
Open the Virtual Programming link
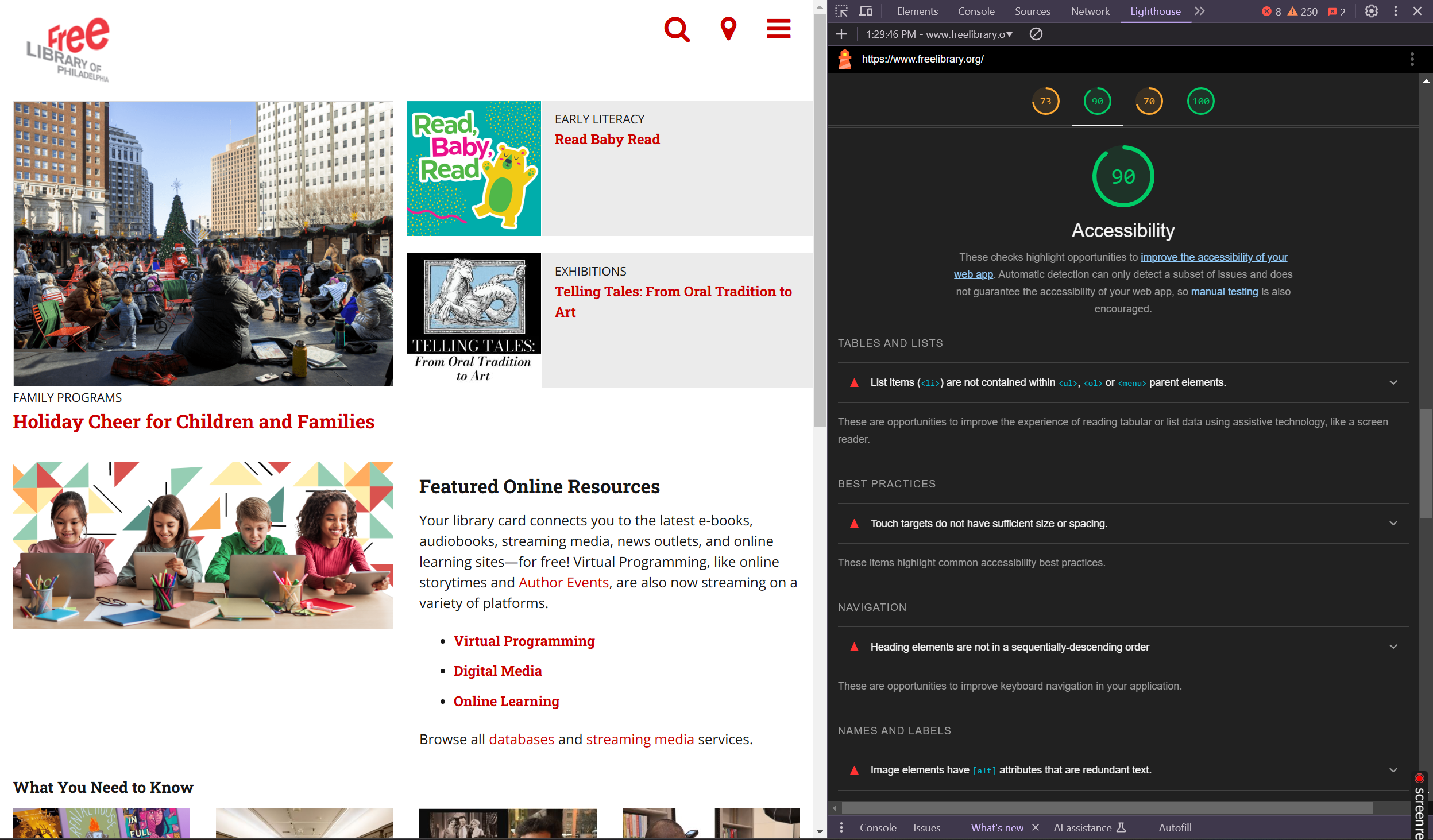click(524, 641)
